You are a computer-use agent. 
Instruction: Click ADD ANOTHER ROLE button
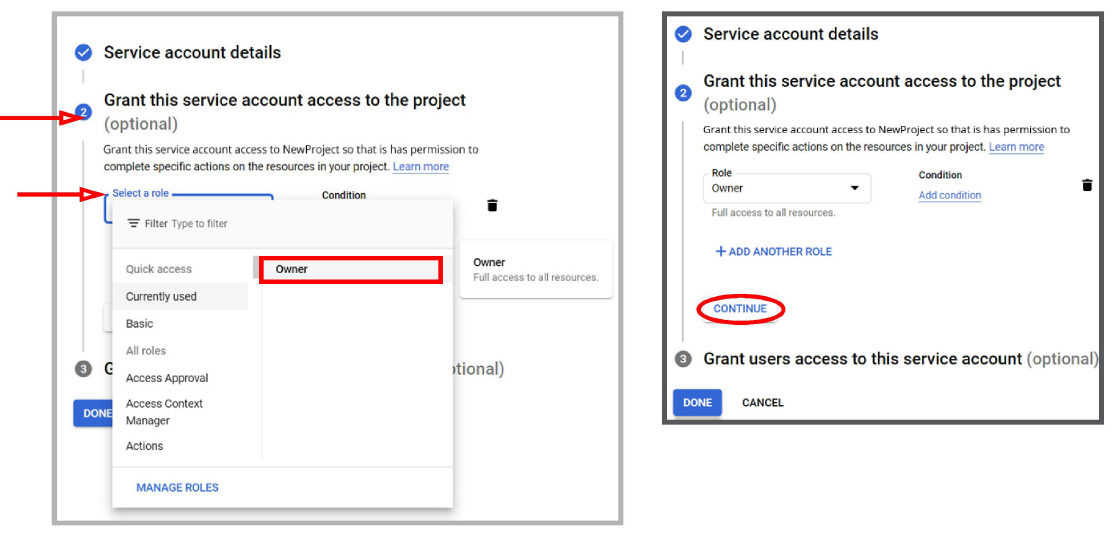[774, 251]
